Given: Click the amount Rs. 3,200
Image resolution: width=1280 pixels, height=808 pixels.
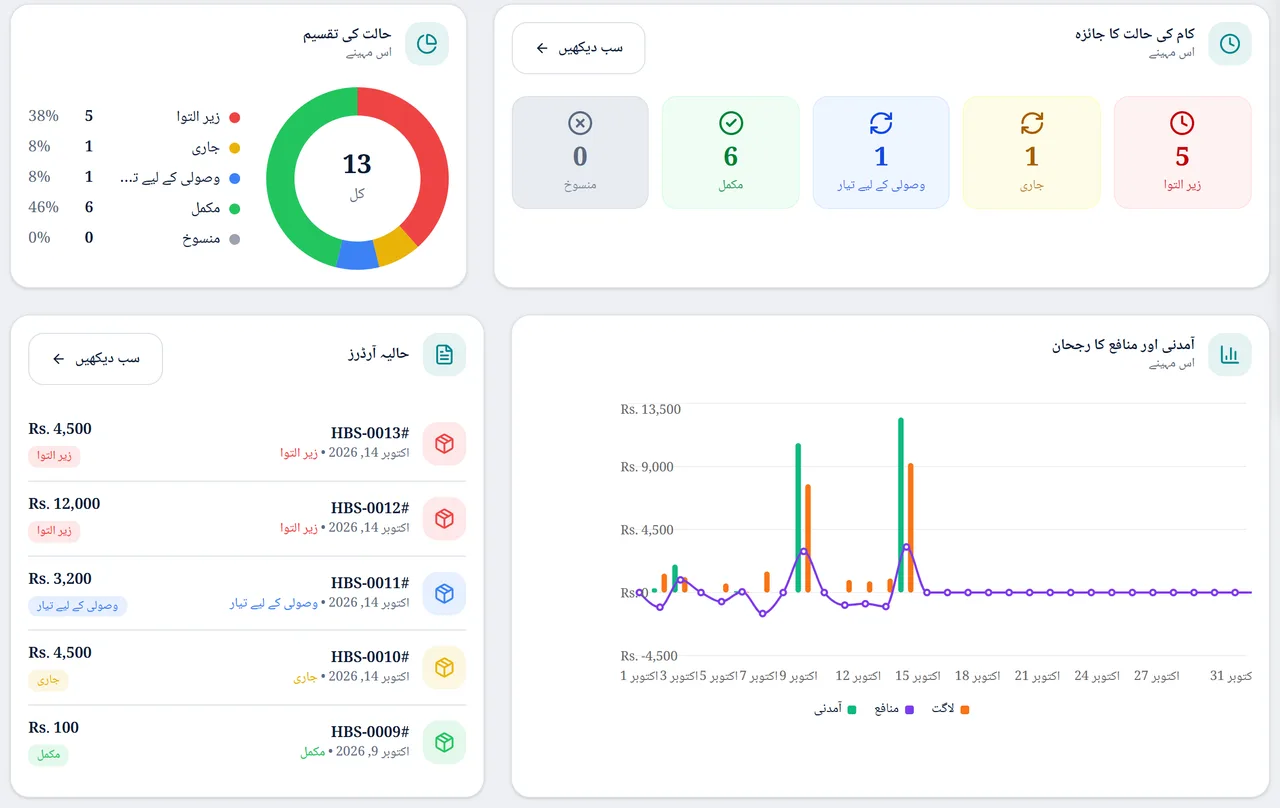Looking at the screenshot, I should point(60,579).
